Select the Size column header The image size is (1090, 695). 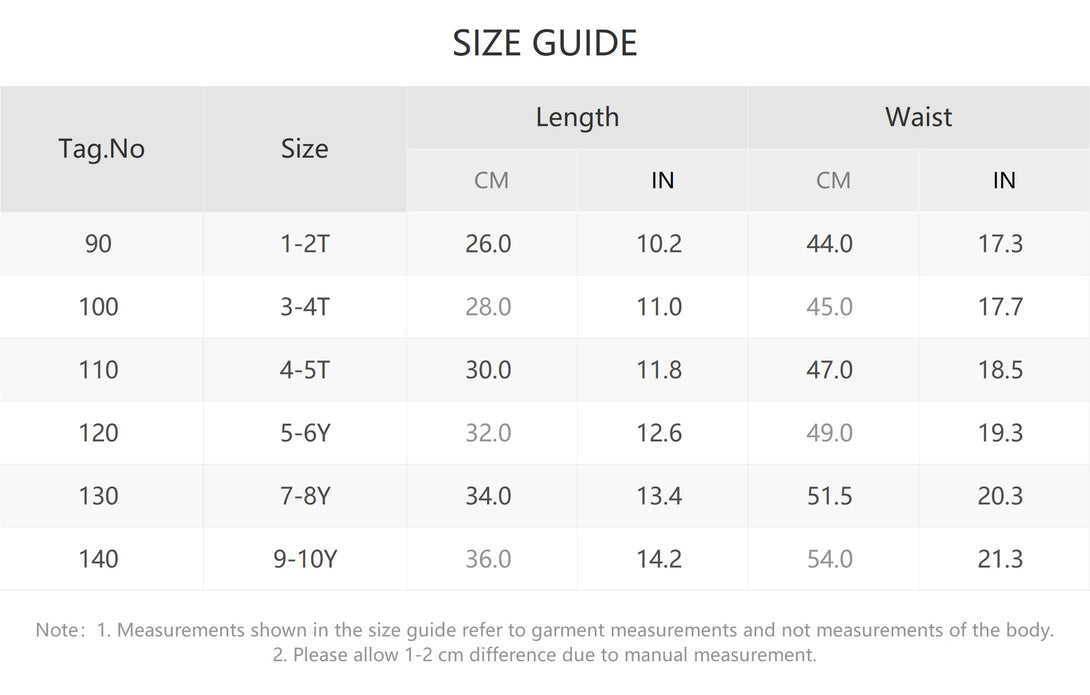(x=304, y=149)
